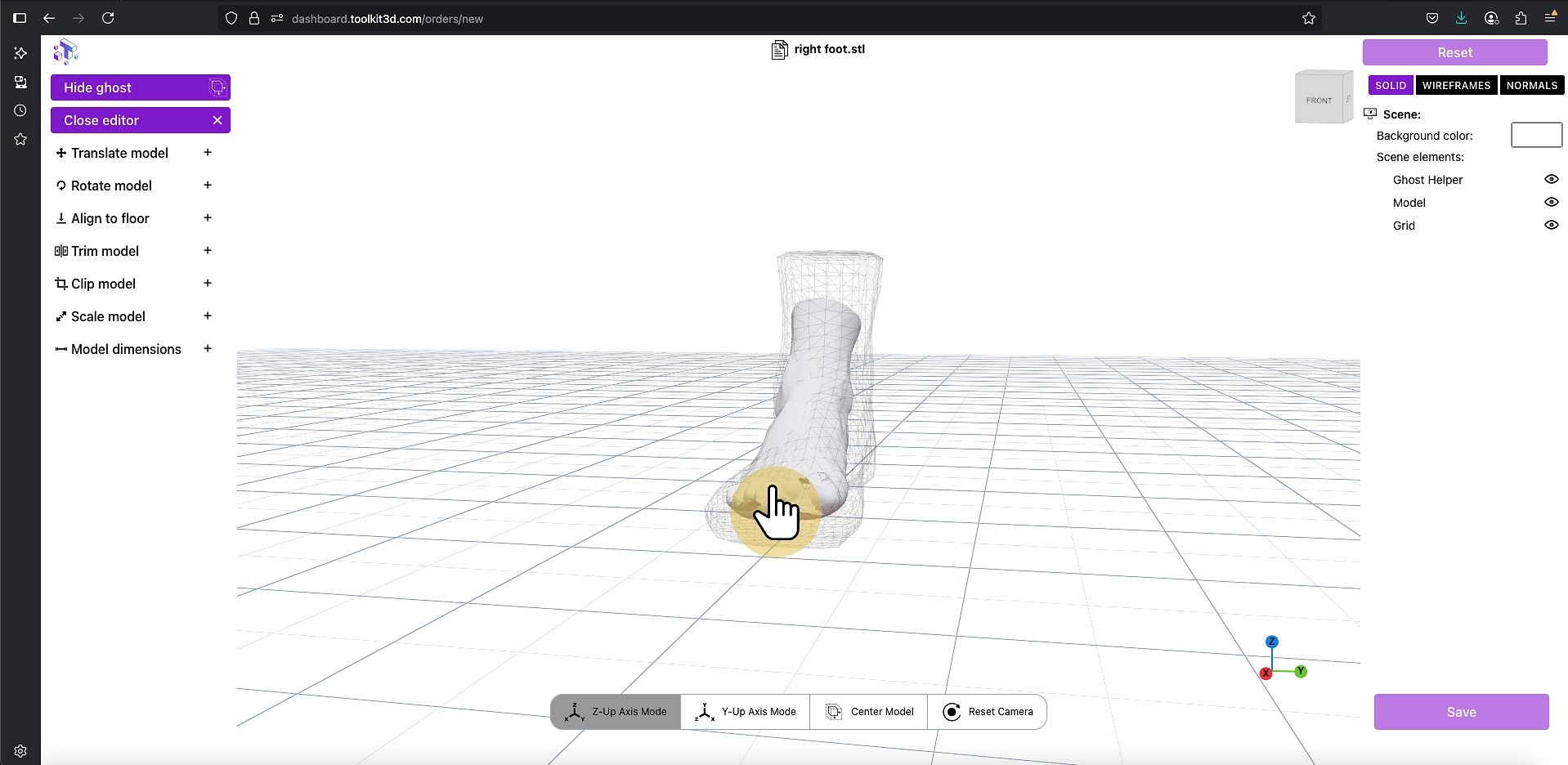
Task: Click the Align to floor icon
Action: 60,218
